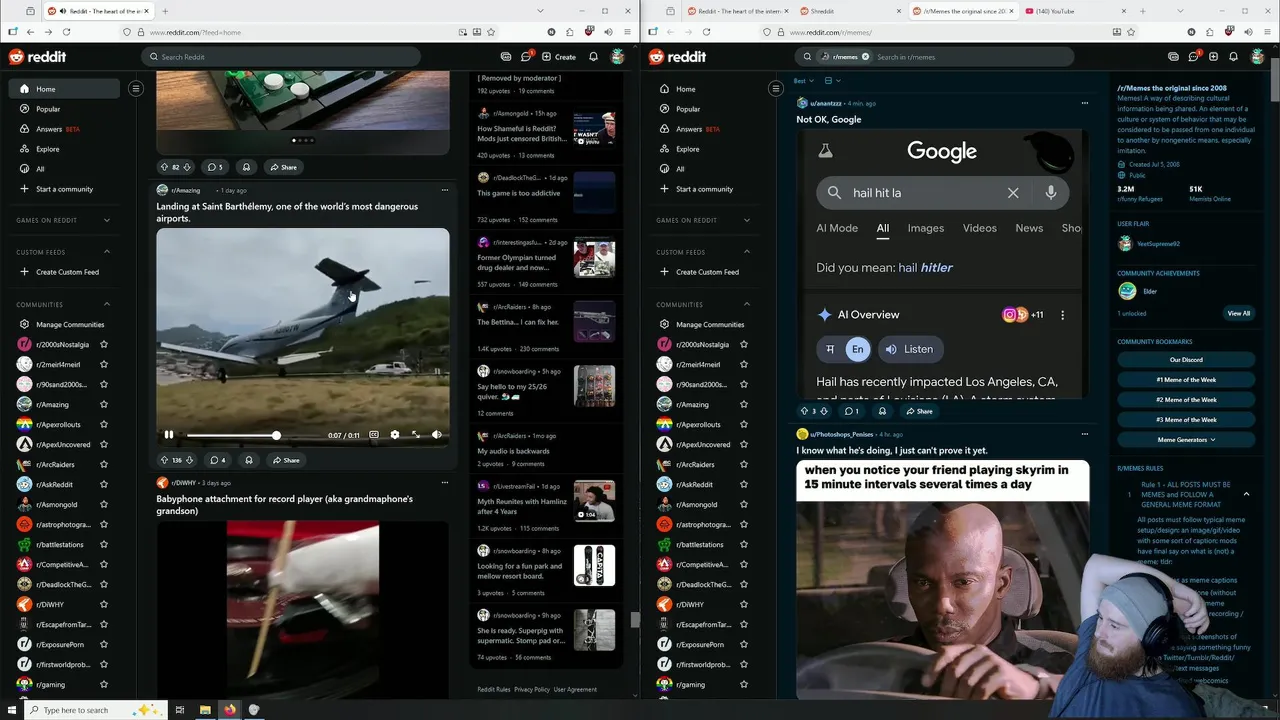Open Best sort dropdown in r/memes
The height and width of the screenshot is (720, 1280).
click(803, 81)
